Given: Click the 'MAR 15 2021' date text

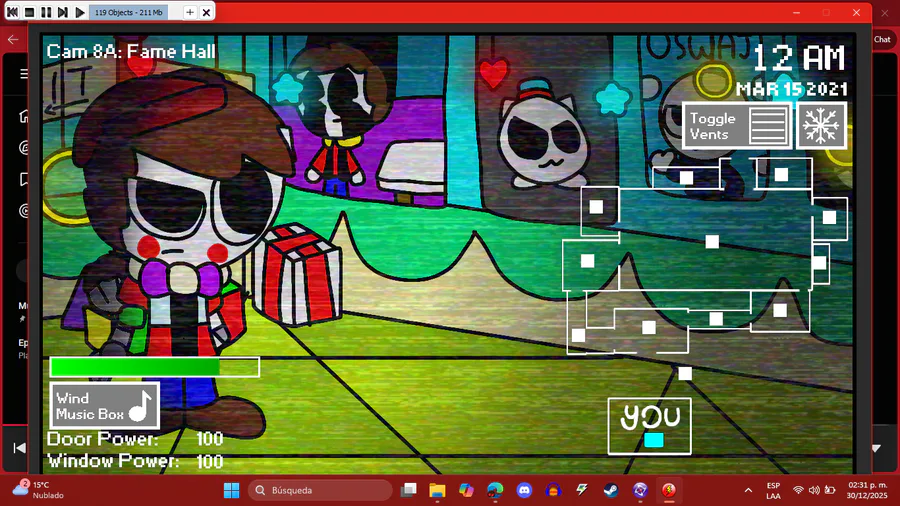Looking at the screenshot, I should (792, 89).
